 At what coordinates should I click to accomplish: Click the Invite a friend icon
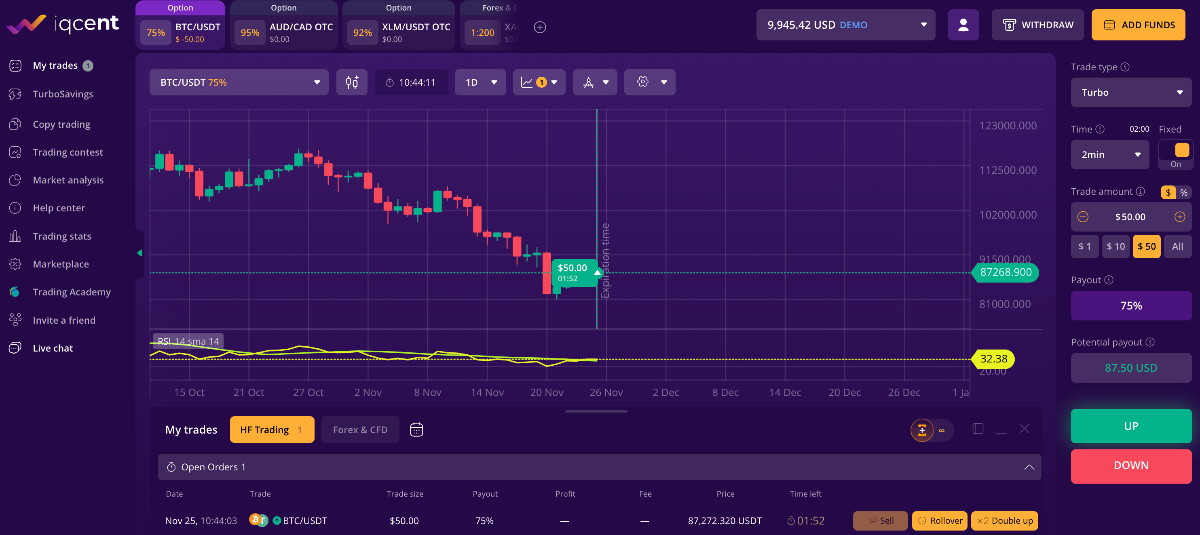(15, 320)
